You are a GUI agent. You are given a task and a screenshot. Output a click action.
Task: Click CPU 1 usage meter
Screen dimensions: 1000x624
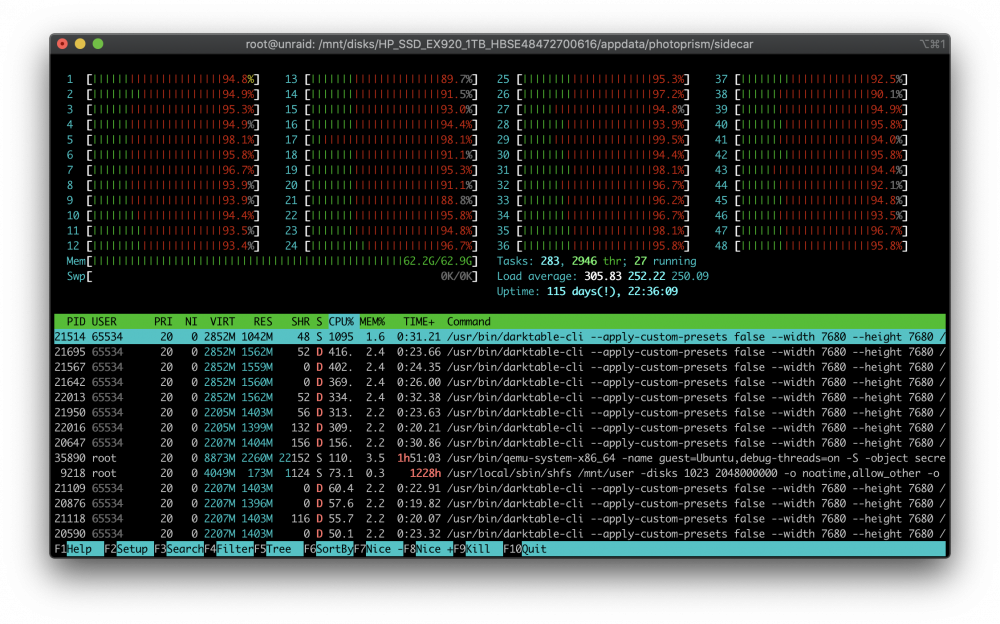click(163, 79)
